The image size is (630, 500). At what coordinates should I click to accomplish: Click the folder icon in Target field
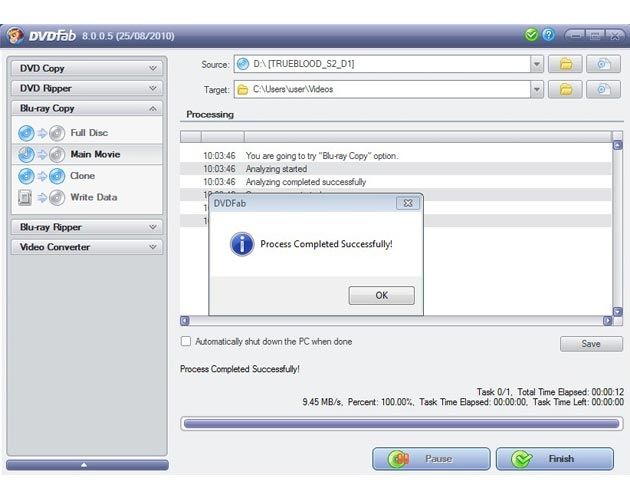[243, 90]
